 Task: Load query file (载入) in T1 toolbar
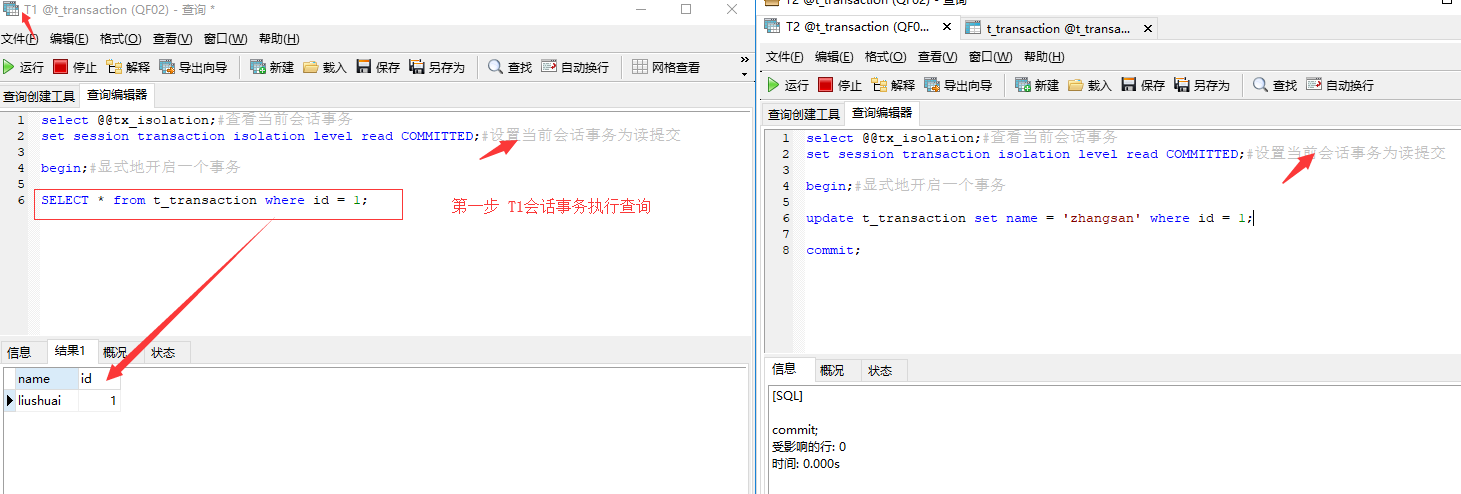(x=325, y=67)
